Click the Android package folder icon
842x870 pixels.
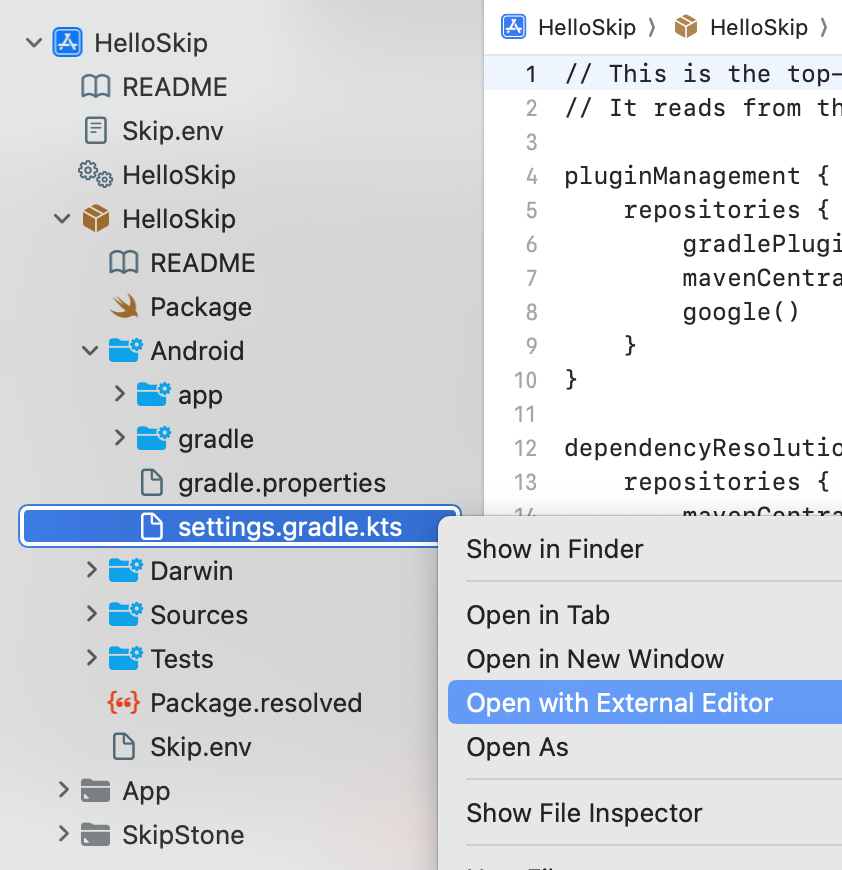pyautogui.click(x=124, y=351)
